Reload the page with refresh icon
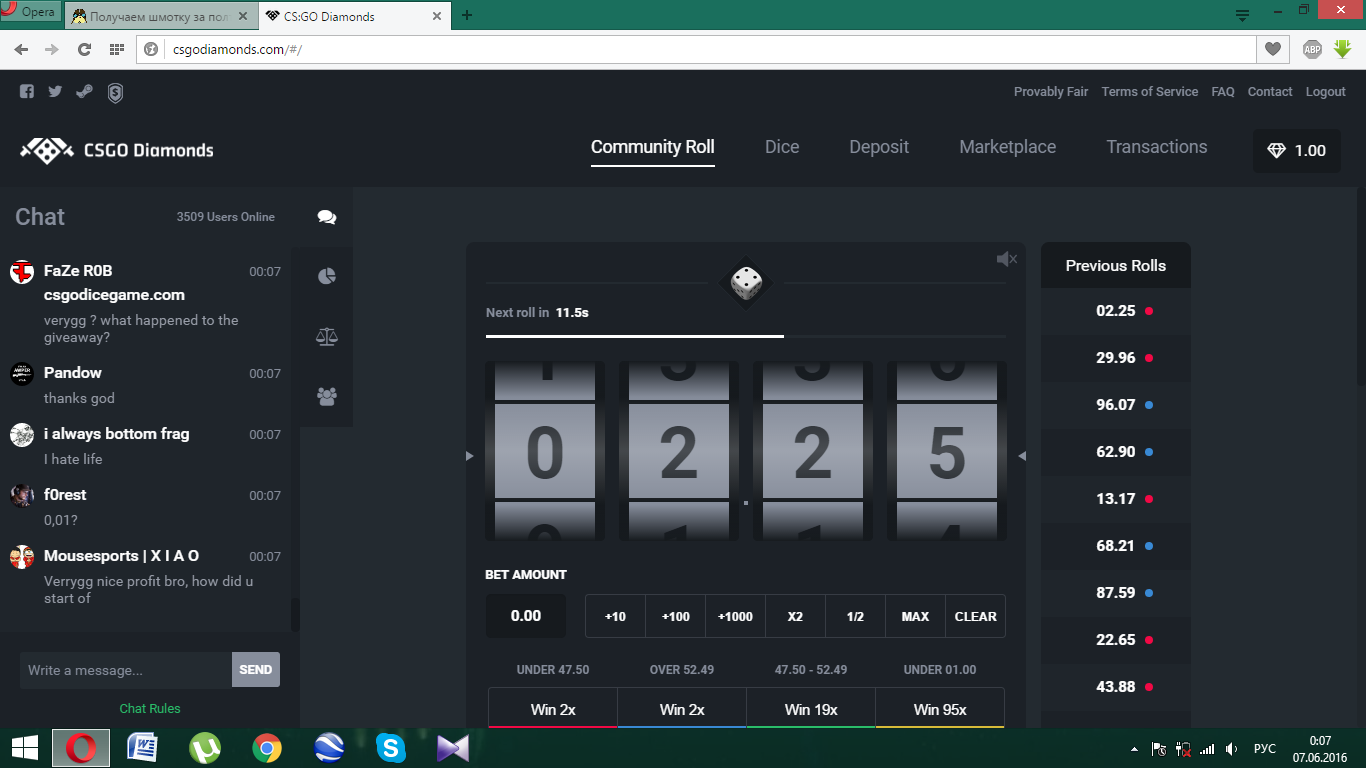1366x768 pixels. (84, 49)
